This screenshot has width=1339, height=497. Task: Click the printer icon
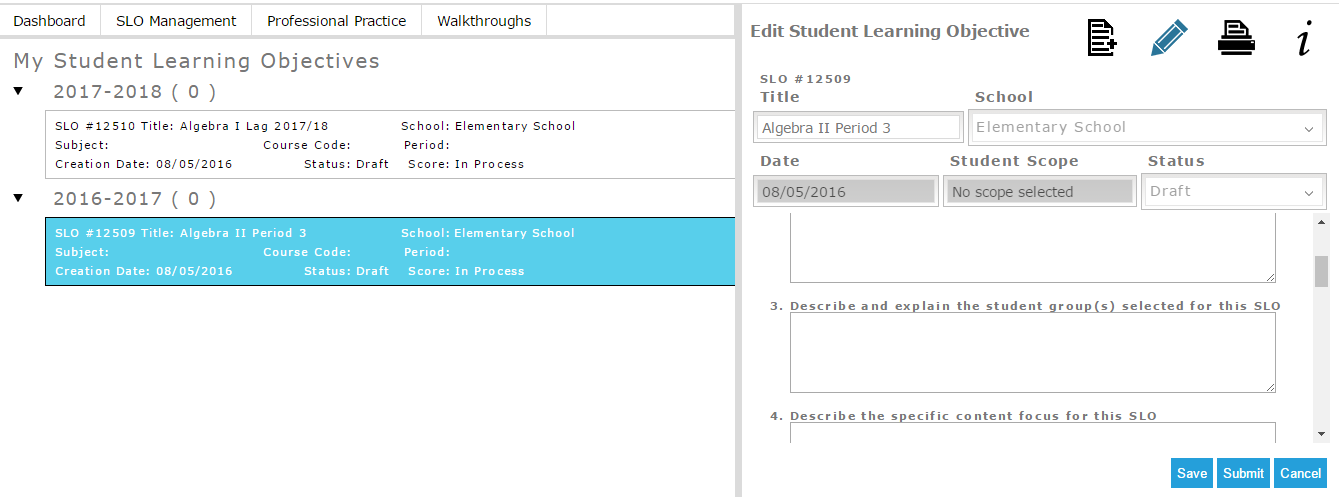pyautogui.click(x=1236, y=38)
